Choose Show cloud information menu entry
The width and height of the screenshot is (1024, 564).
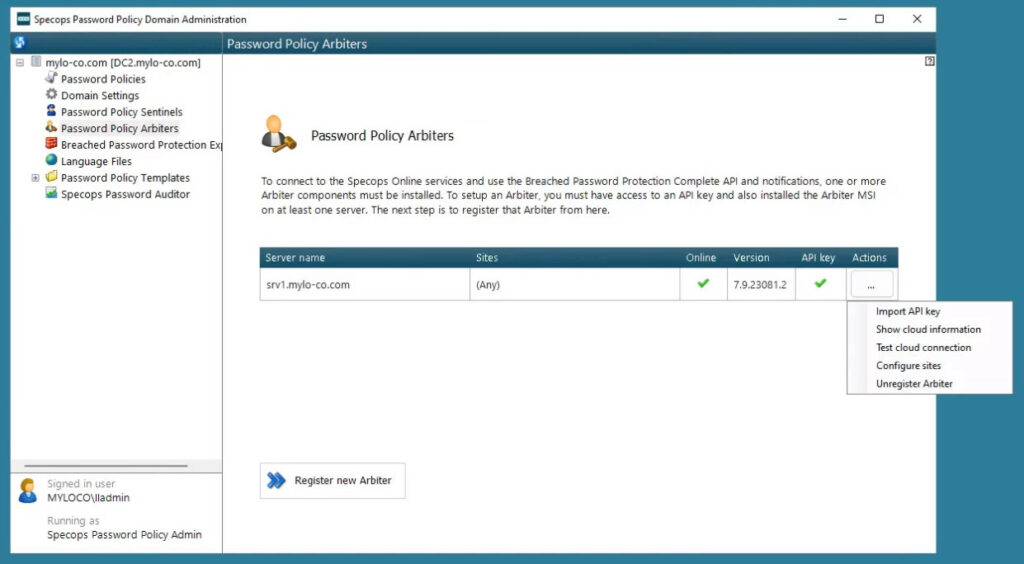coord(928,330)
